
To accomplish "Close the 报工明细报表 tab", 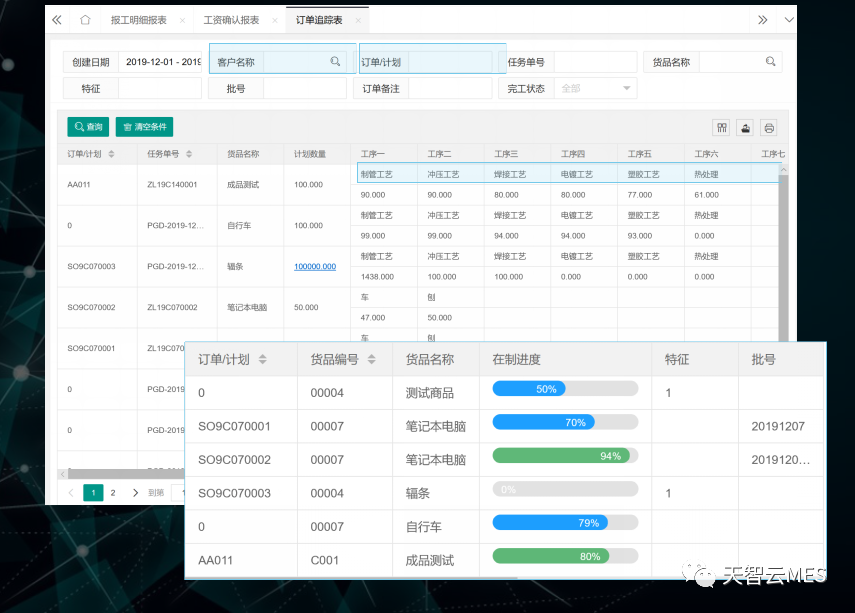I will (181, 20).
